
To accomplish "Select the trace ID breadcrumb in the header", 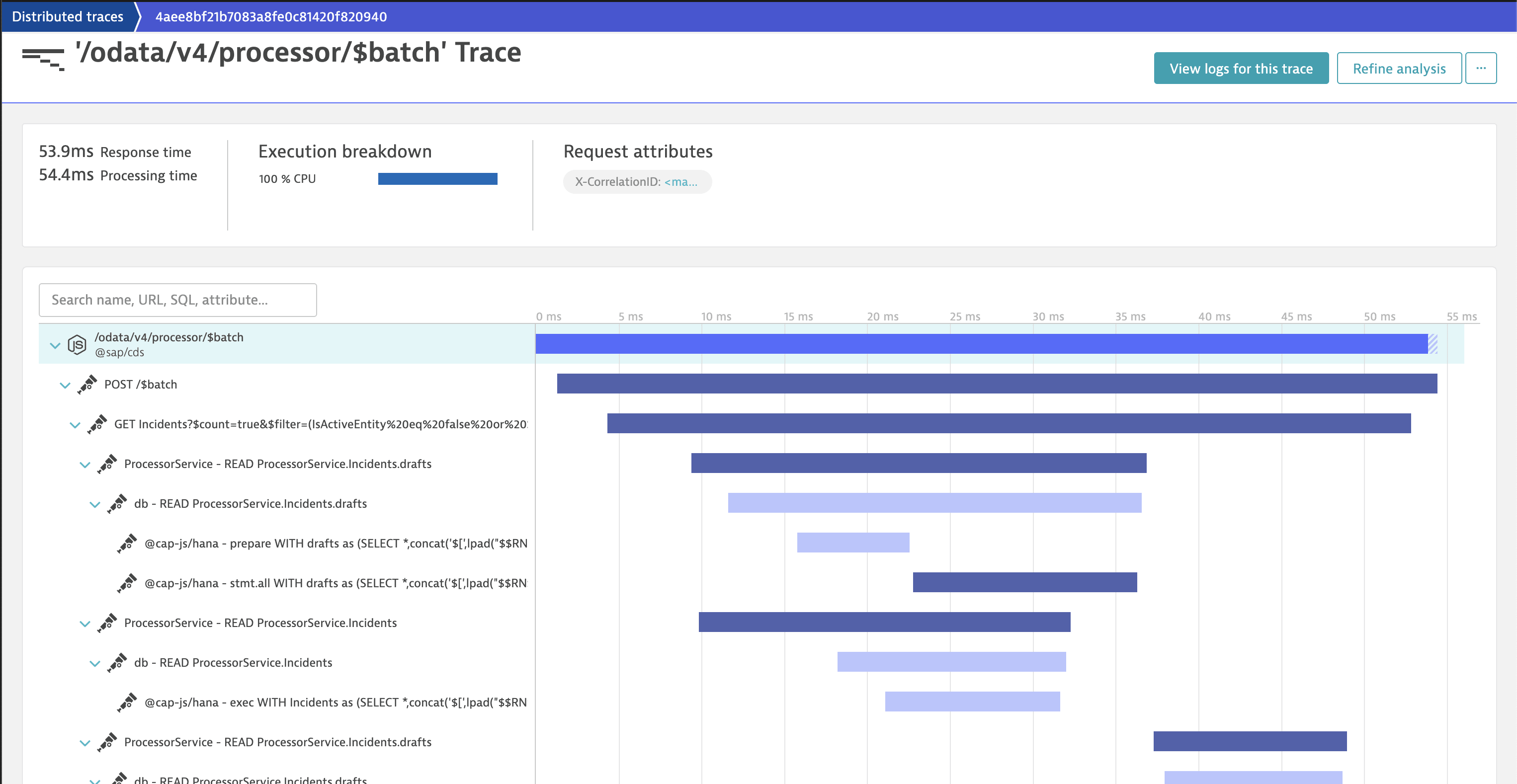I will (x=271, y=16).
